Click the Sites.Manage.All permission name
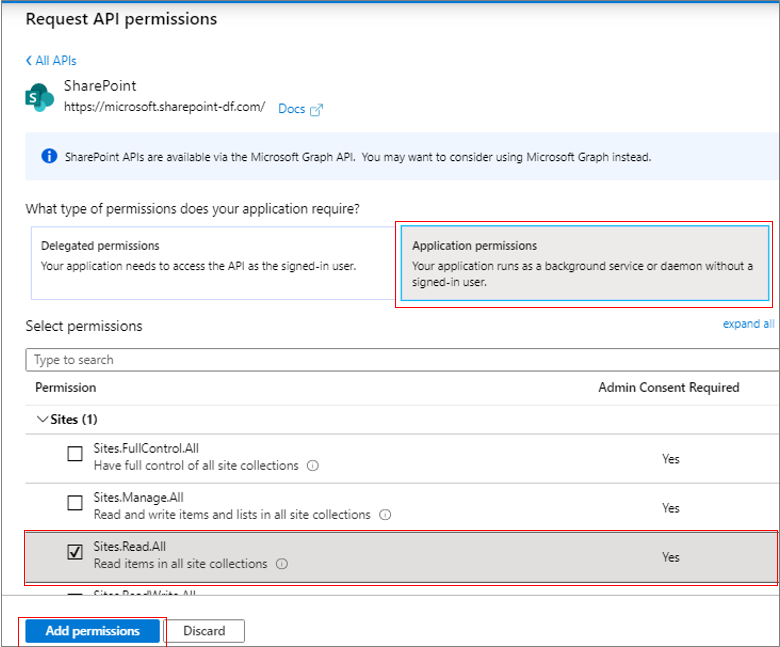The width and height of the screenshot is (780, 647). 139,497
